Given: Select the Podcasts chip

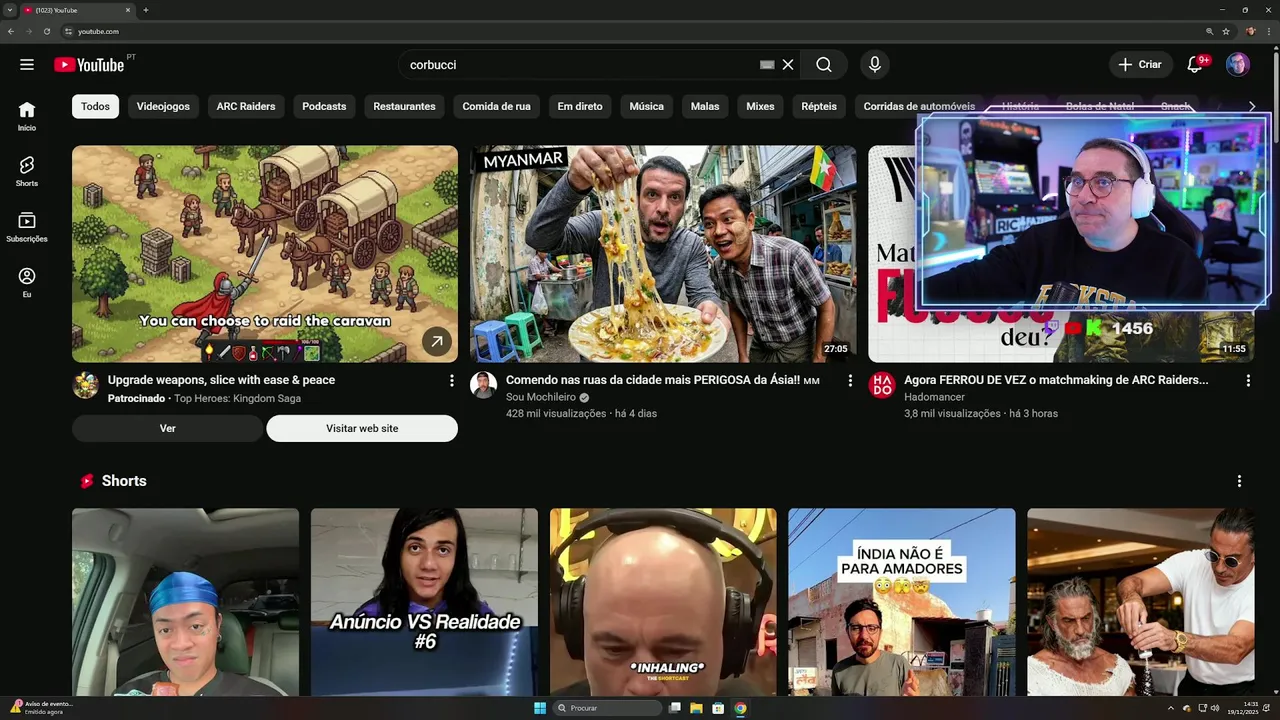Looking at the screenshot, I should 324,106.
